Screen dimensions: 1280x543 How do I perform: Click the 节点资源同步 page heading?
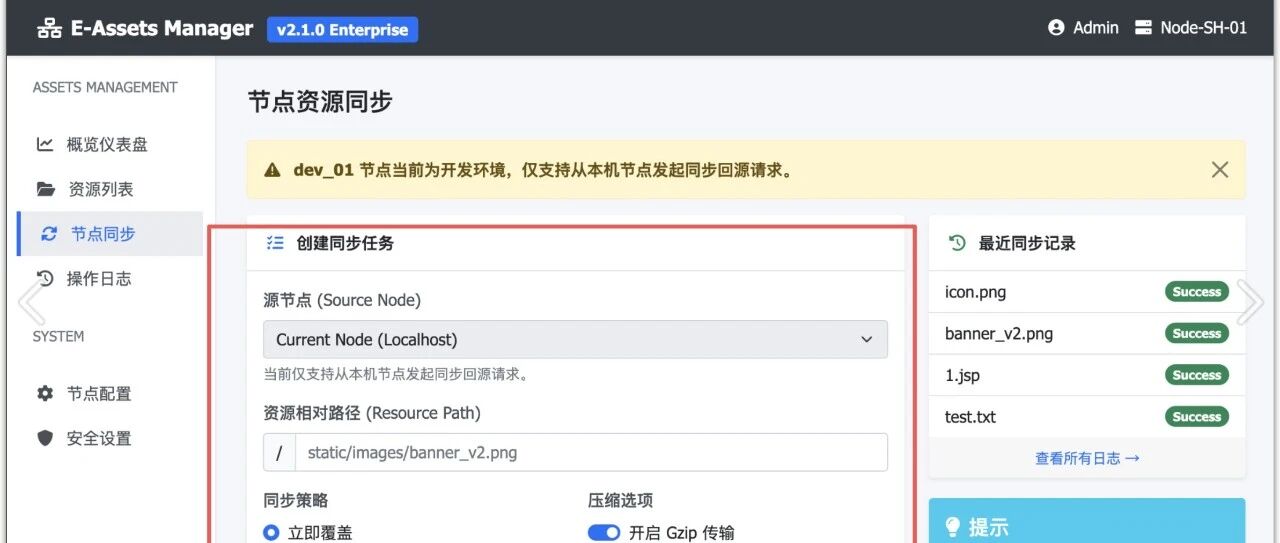tap(320, 101)
